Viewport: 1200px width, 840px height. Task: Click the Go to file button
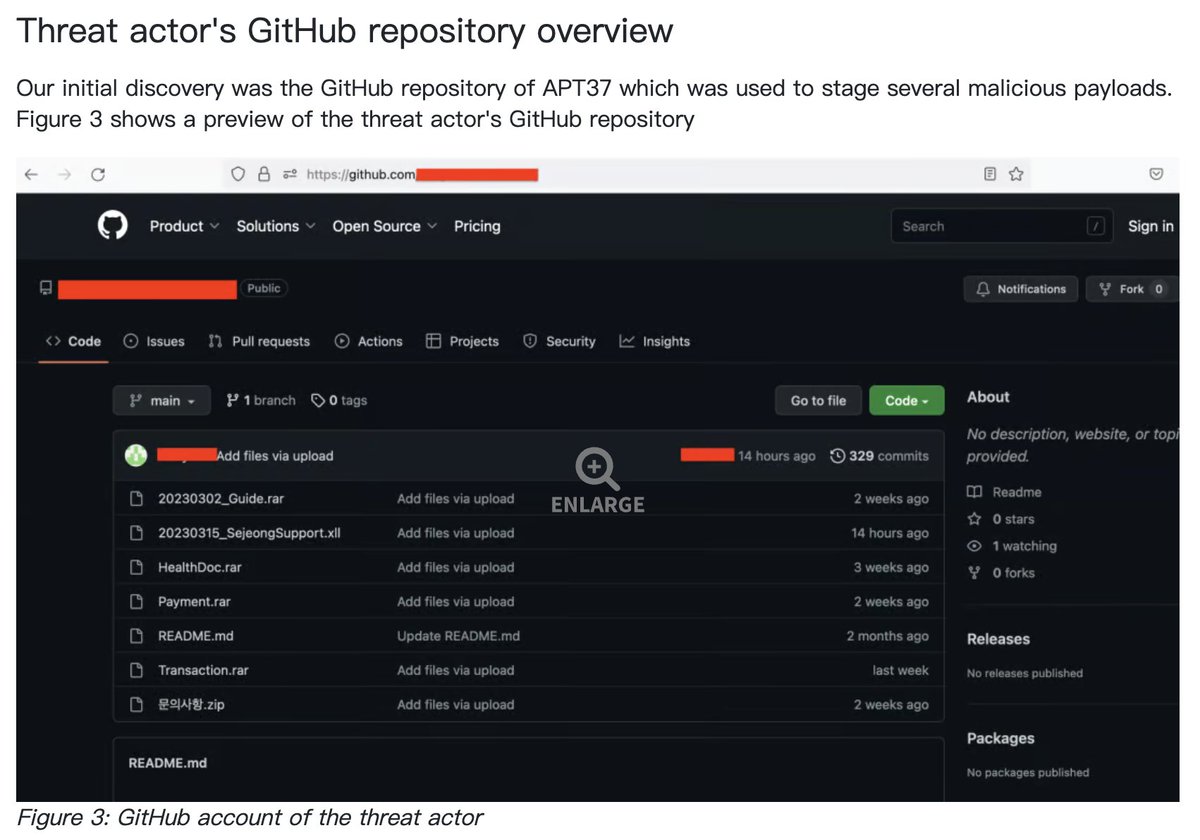[818, 400]
